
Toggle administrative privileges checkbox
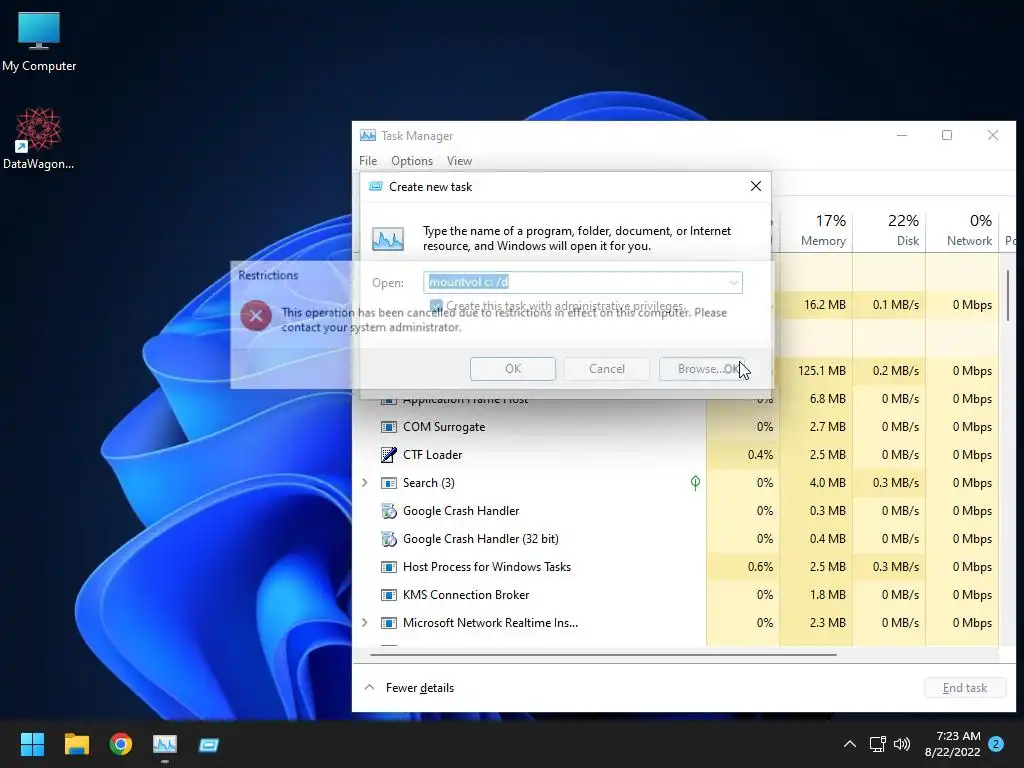click(436, 306)
